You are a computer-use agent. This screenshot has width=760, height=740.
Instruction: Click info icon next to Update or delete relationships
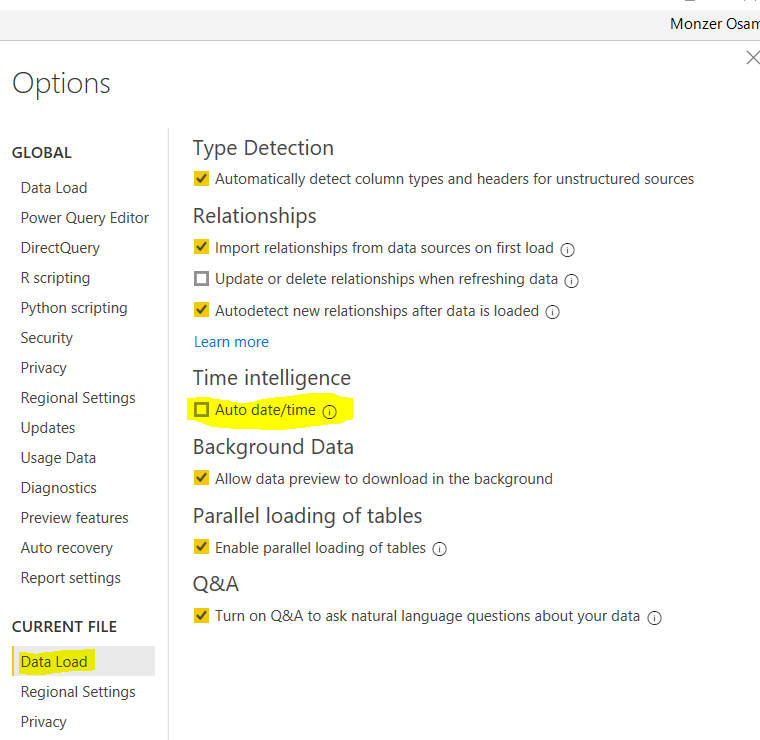572,281
